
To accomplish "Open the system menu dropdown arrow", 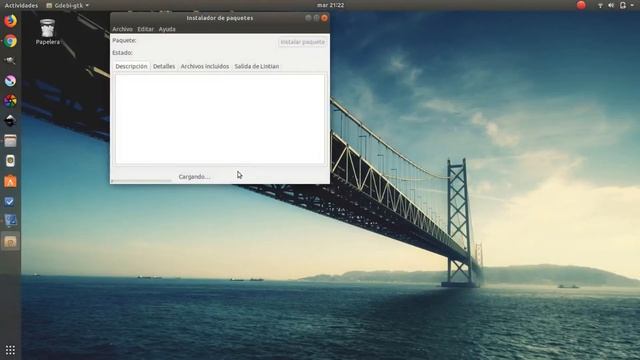I will click(632, 5).
